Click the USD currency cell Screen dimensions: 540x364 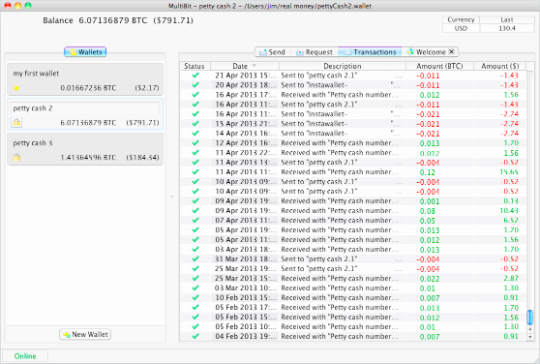pos(461,28)
